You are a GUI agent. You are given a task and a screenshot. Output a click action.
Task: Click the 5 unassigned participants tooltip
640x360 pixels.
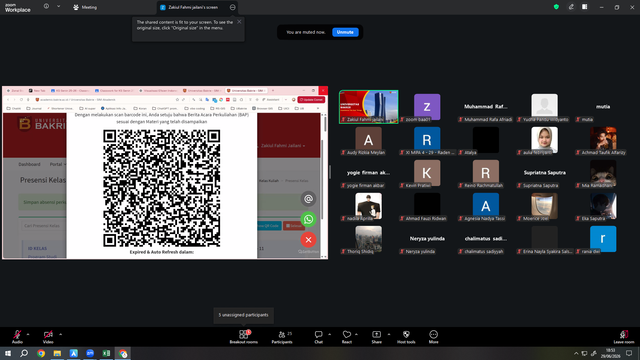[243, 315]
